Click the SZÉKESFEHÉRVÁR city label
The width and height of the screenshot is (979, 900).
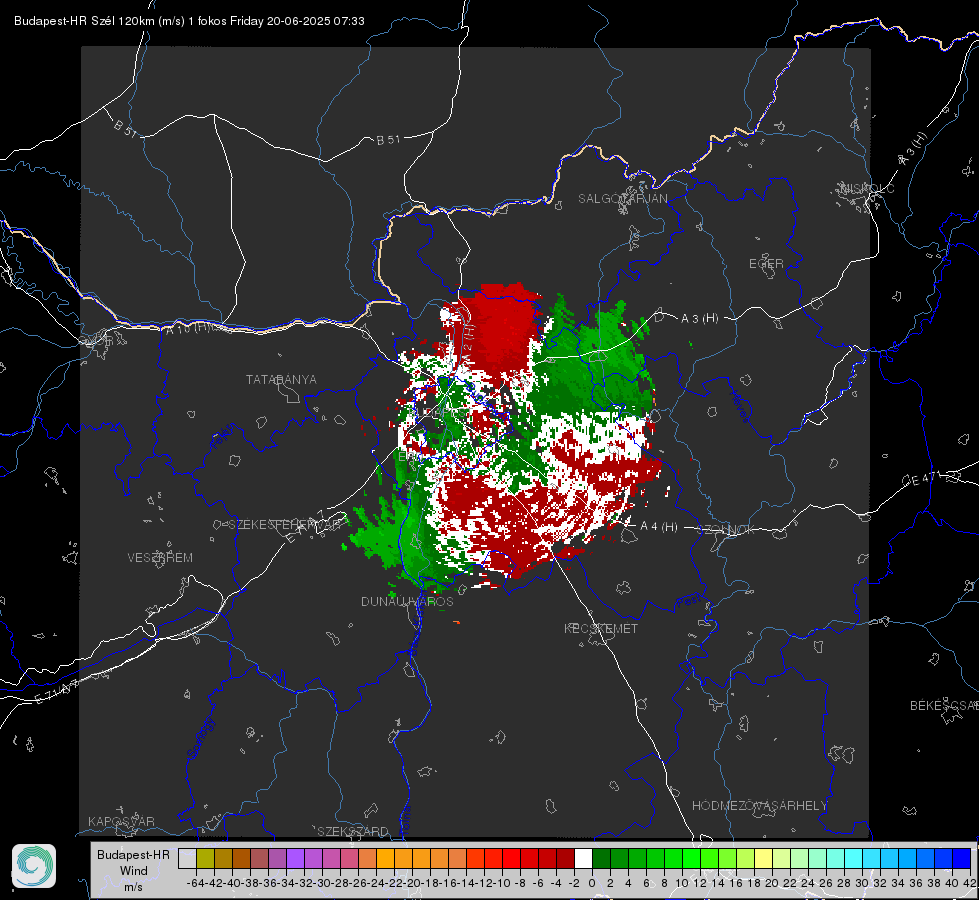(286, 525)
